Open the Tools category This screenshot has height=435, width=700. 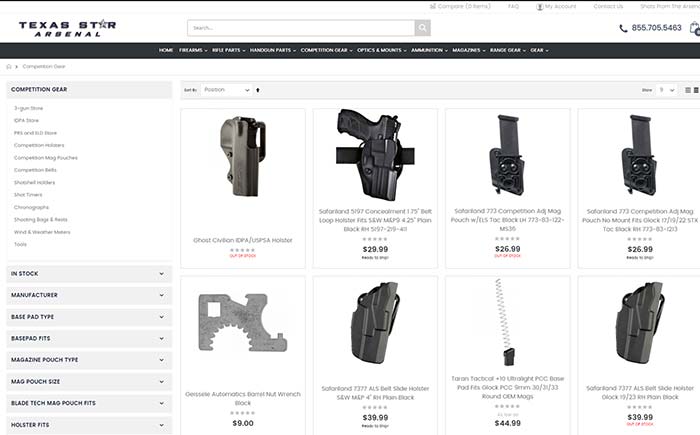click(20, 245)
